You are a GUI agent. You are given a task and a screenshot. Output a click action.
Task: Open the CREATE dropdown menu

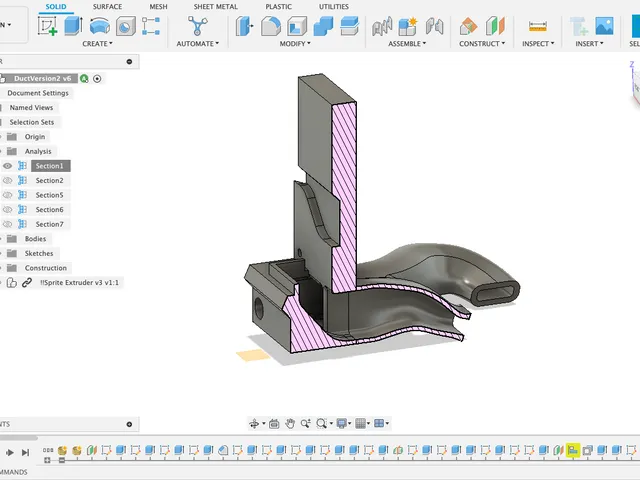97,44
